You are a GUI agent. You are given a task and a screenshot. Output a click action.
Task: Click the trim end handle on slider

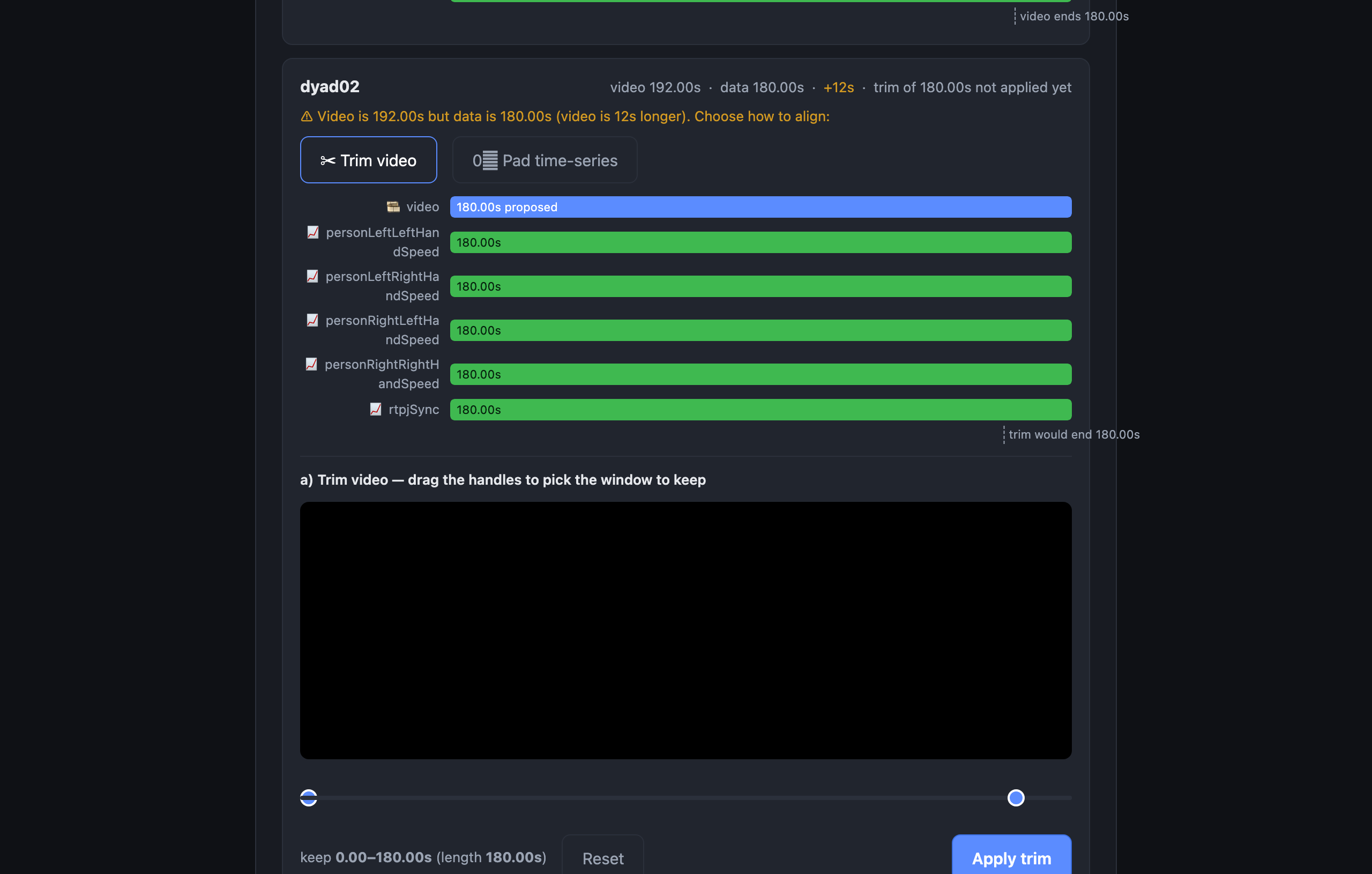pyautogui.click(x=1016, y=798)
